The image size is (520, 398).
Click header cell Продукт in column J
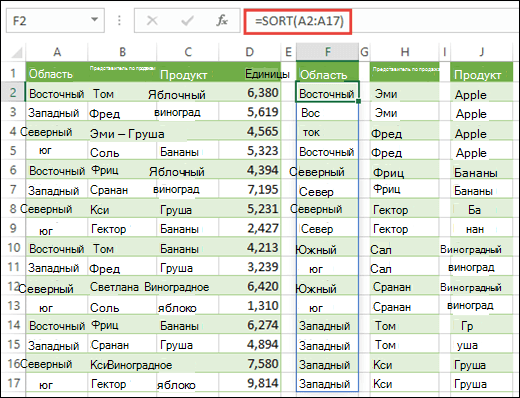pos(482,72)
